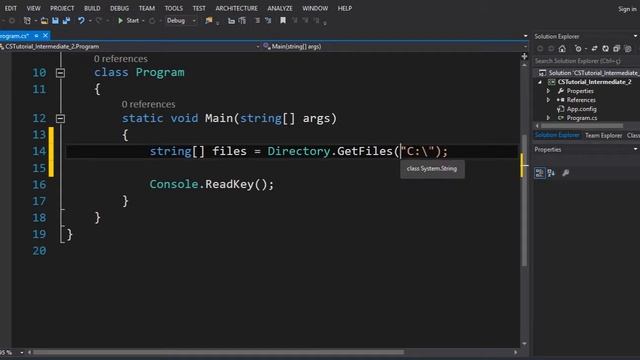Screen dimensions: 640x360
Task: Click the Property Pages wrench icon
Action: pyautogui.click(x=566, y=173)
